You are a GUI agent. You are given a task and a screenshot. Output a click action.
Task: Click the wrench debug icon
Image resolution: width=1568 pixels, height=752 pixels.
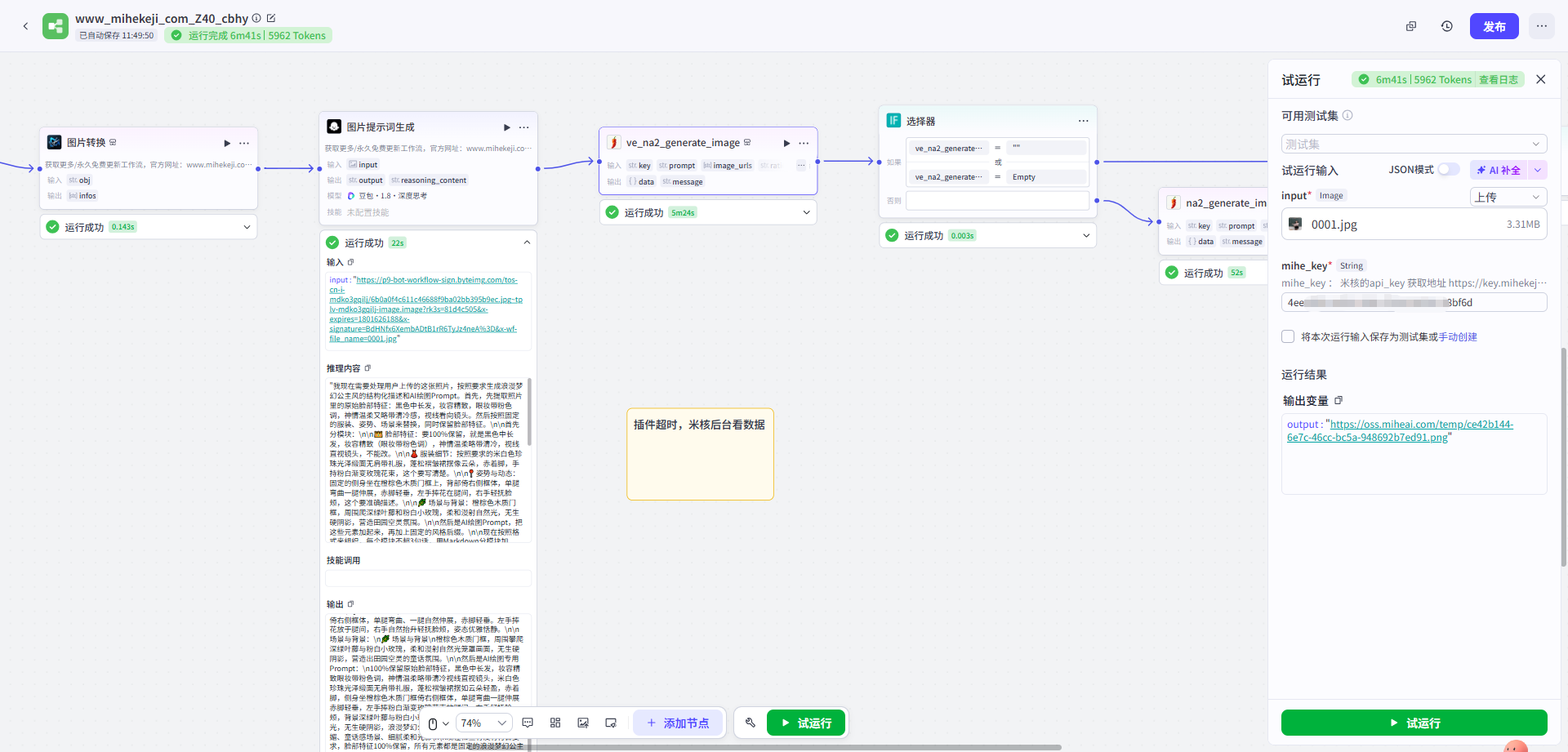pos(750,723)
